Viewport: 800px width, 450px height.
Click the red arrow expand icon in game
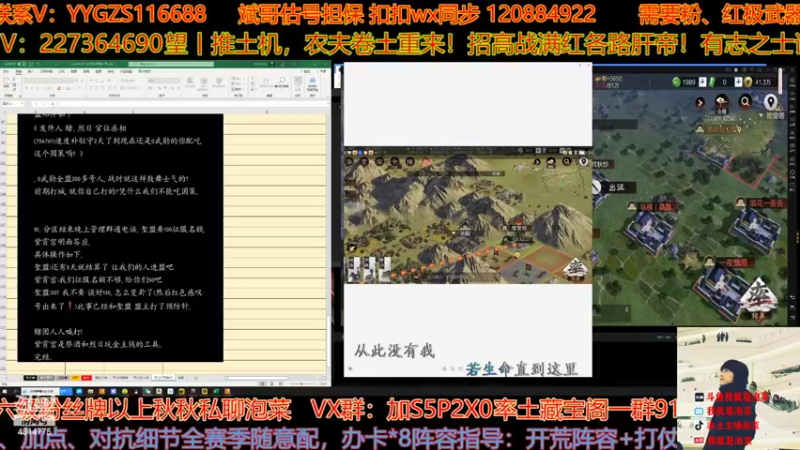click(699, 103)
